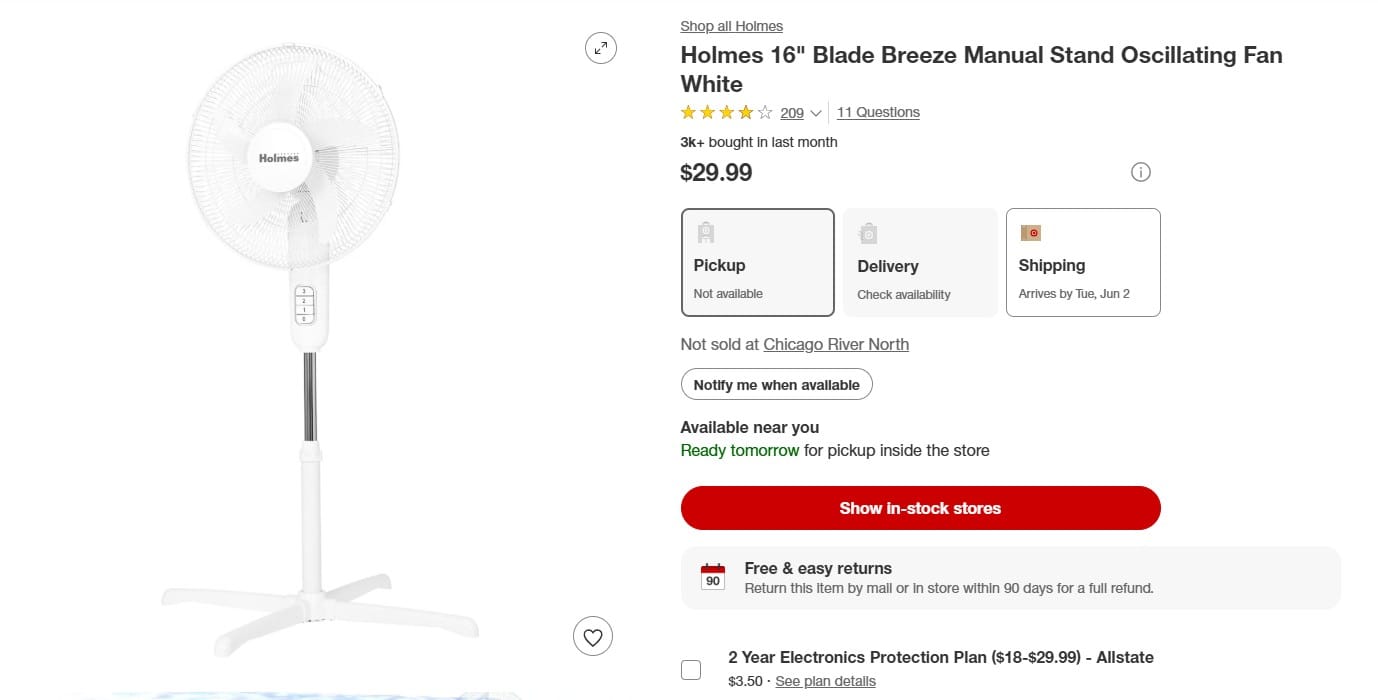Image resolution: width=1378 pixels, height=700 pixels.
Task: Expand the product image to fullscreen
Action: click(601, 48)
